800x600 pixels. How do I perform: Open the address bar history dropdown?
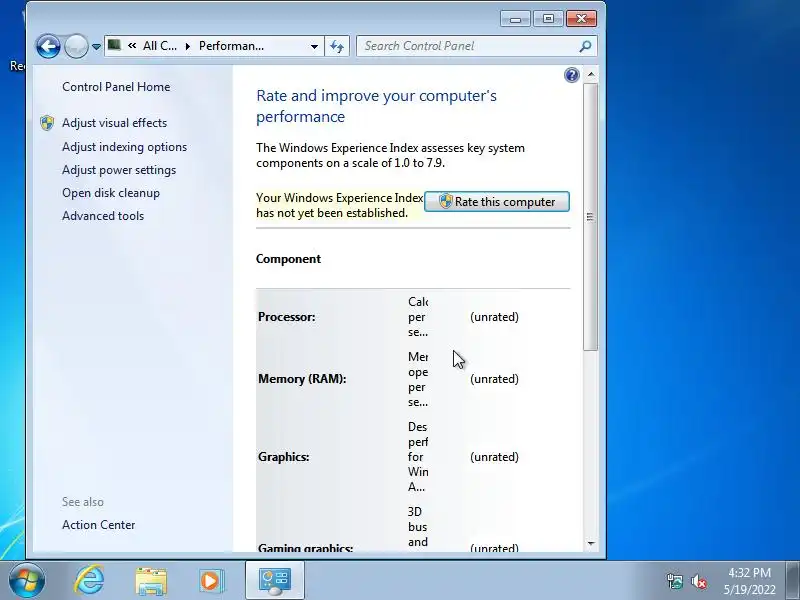pyautogui.click(x=314, y=46)
